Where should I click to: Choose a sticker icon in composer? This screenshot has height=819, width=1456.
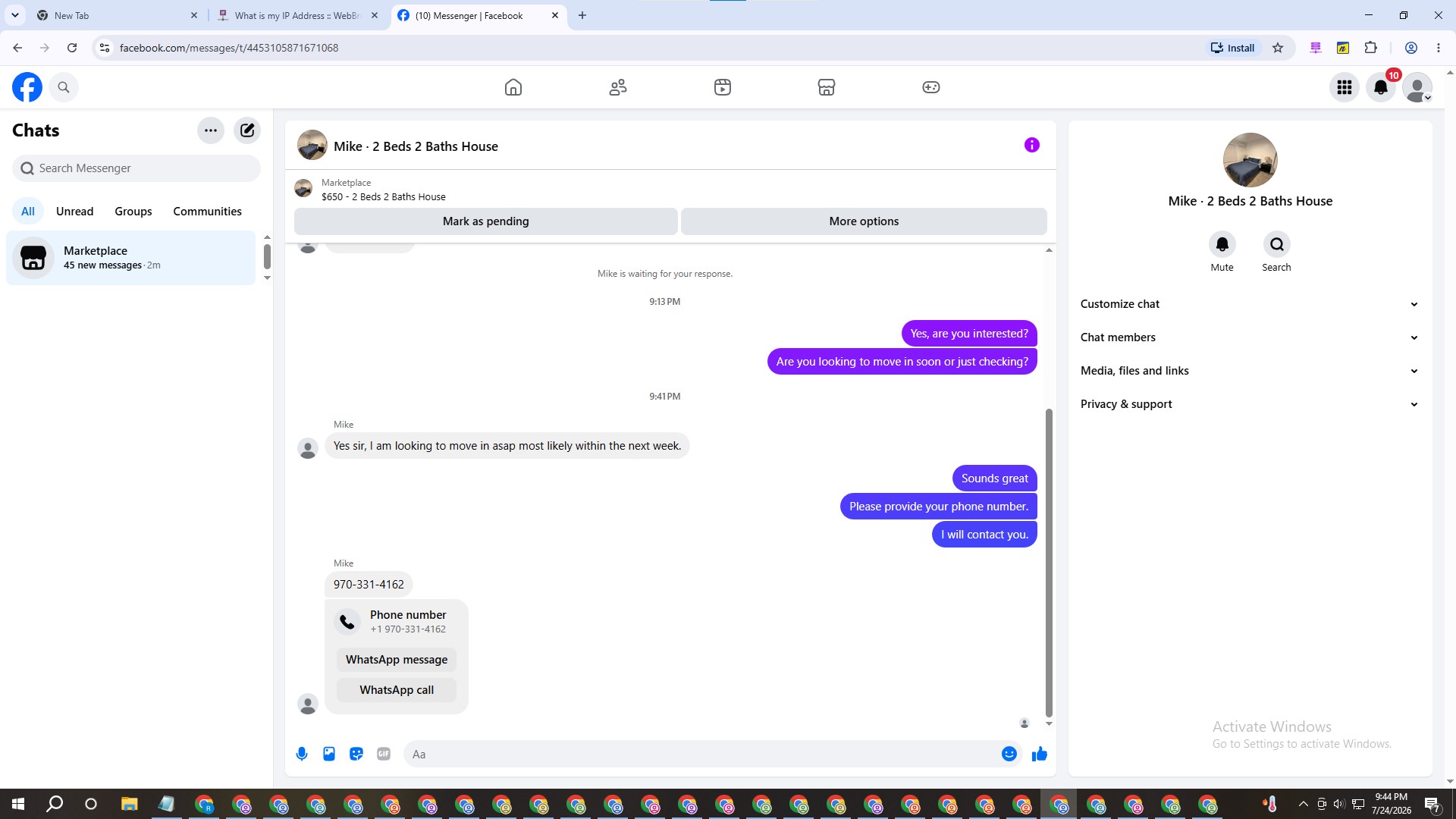coord(356,754)
